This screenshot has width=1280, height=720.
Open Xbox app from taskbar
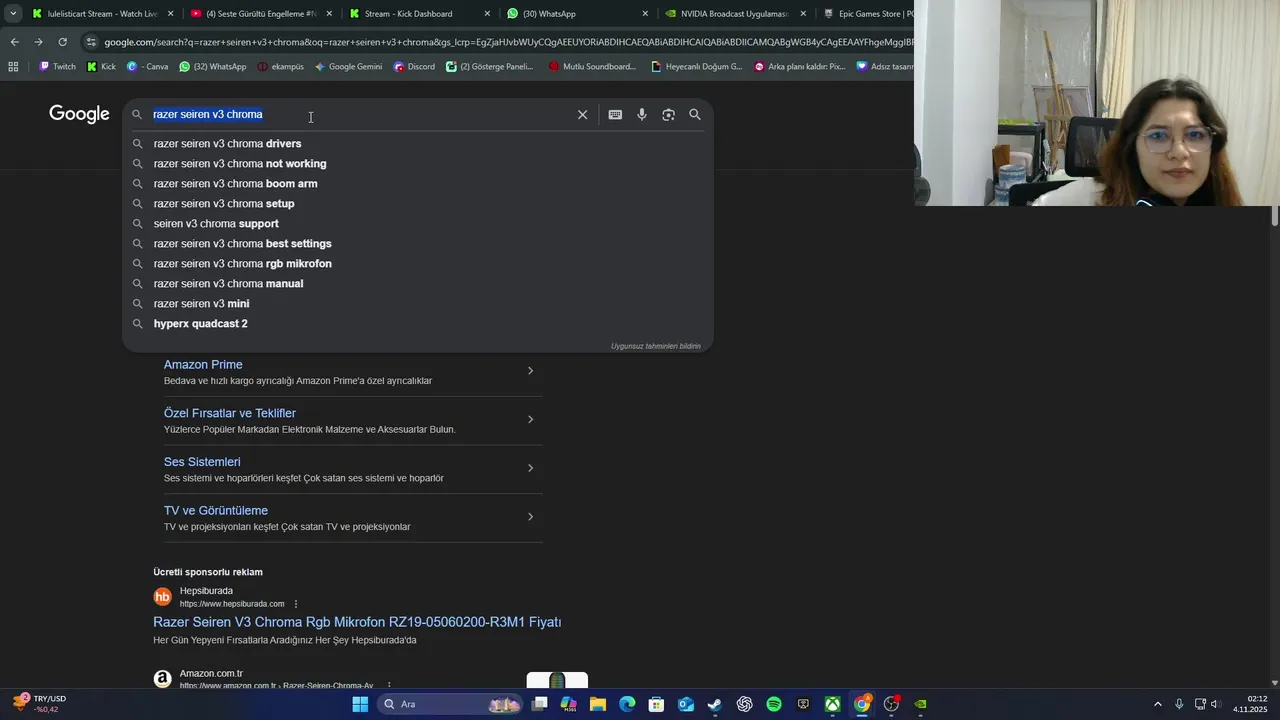(x=832, y=704)
